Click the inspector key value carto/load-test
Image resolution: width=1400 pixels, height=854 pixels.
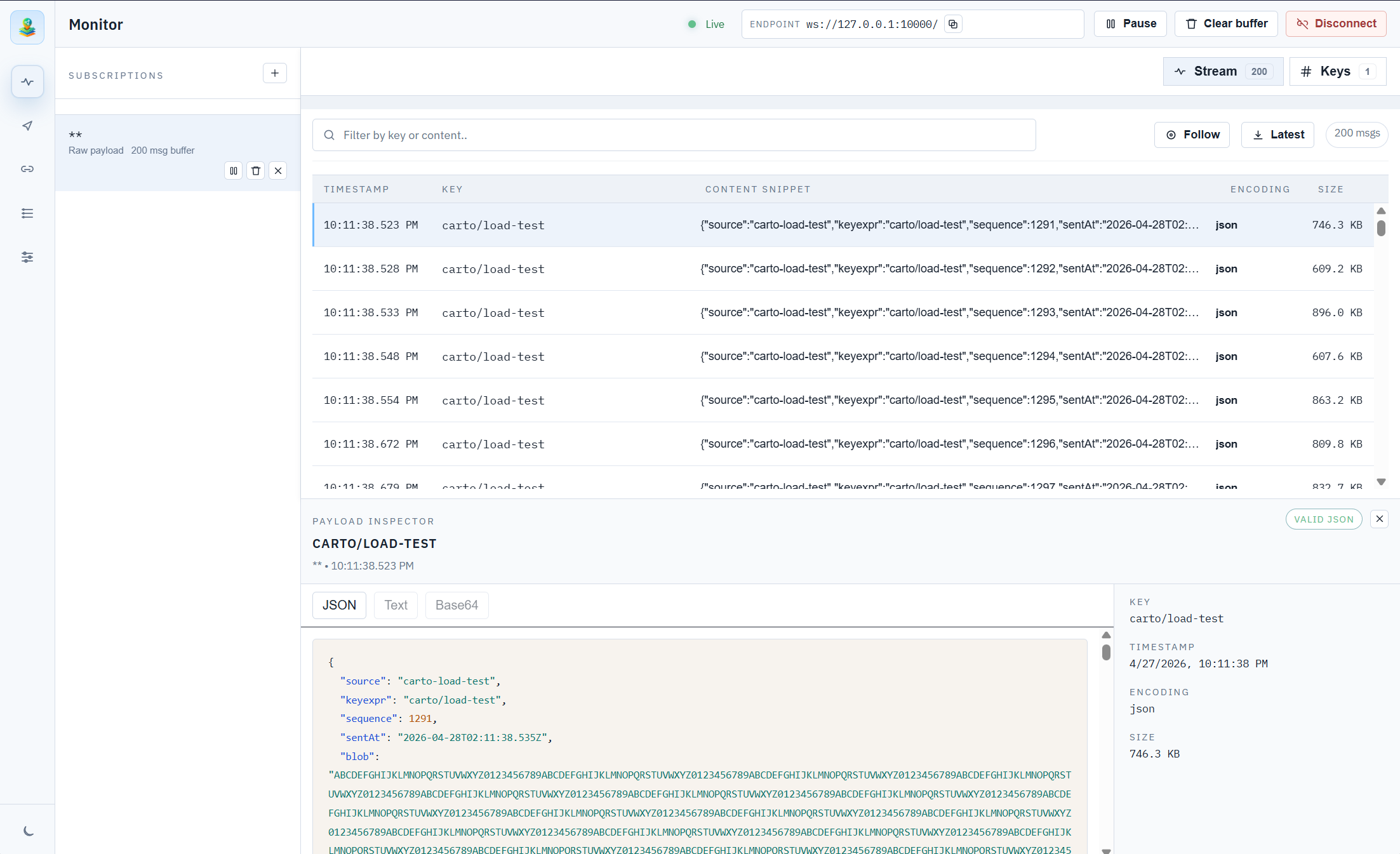[x=1177, y=618]
